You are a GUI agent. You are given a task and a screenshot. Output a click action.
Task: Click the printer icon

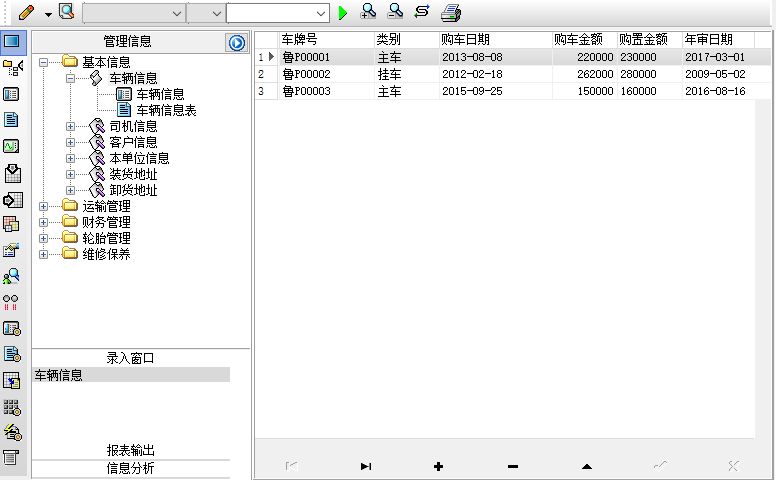coord(451,13)
